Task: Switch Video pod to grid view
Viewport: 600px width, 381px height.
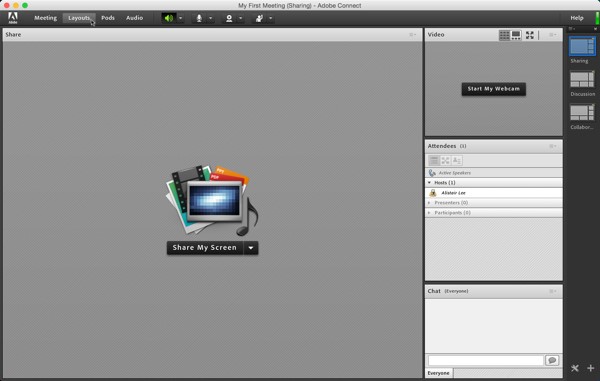Action: (504, 35)
